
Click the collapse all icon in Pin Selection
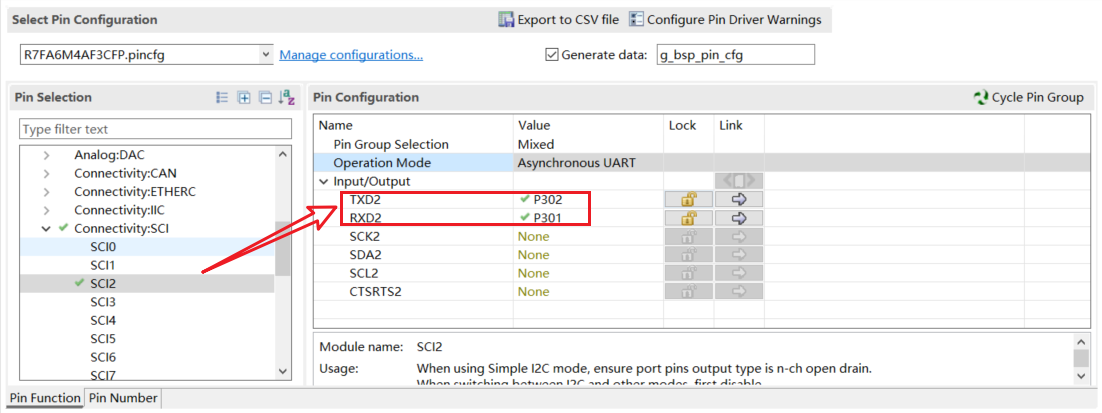click(x=265, y=97)
